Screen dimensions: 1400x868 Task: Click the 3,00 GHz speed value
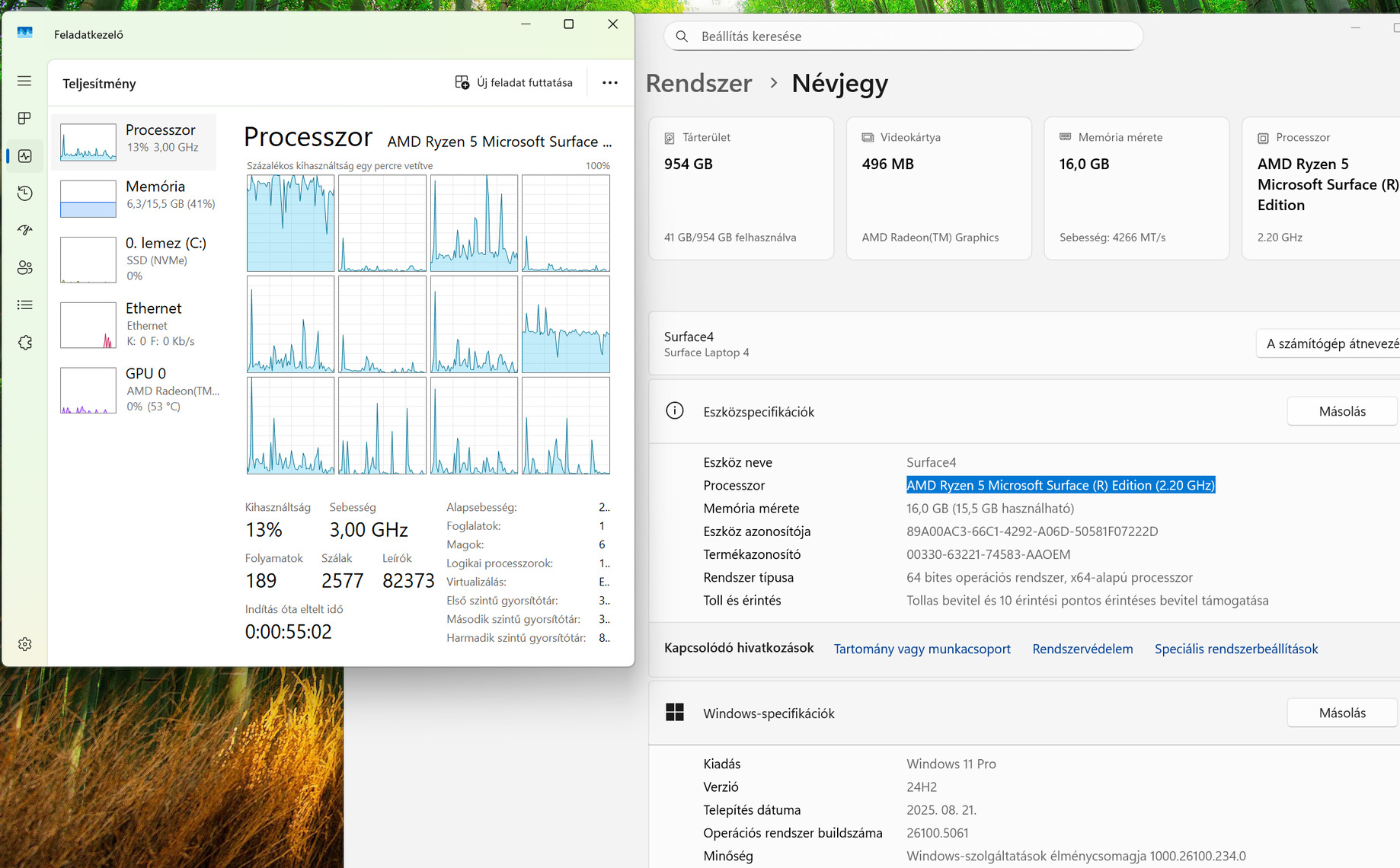369,529
